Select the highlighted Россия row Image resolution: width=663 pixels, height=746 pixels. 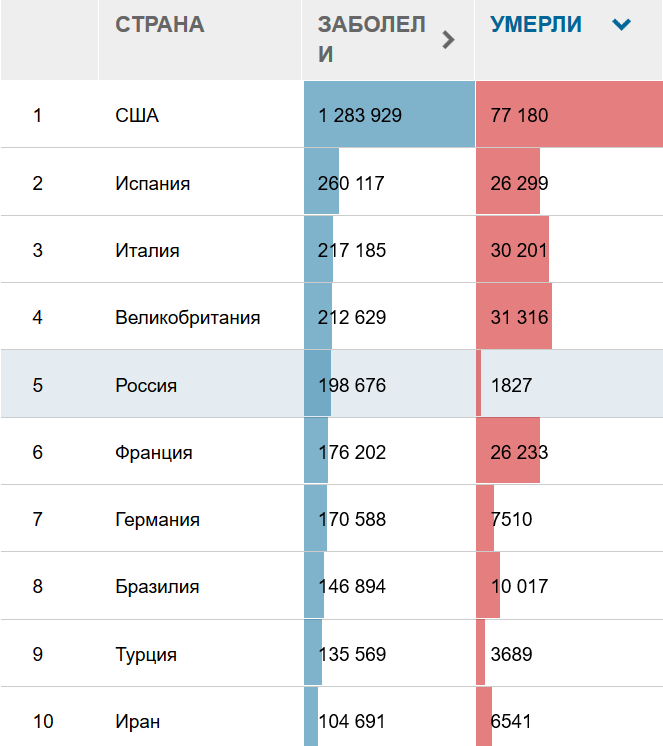tap(146, 385)
